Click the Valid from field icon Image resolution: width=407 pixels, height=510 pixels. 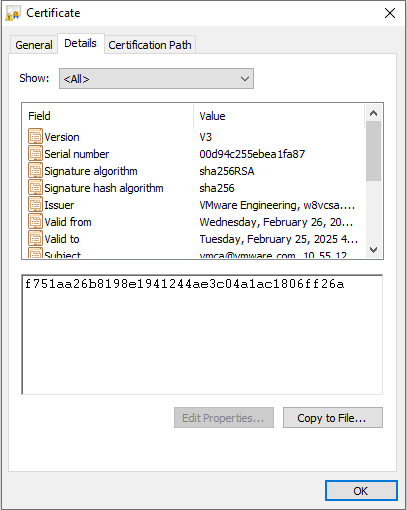tap(35, 222)
